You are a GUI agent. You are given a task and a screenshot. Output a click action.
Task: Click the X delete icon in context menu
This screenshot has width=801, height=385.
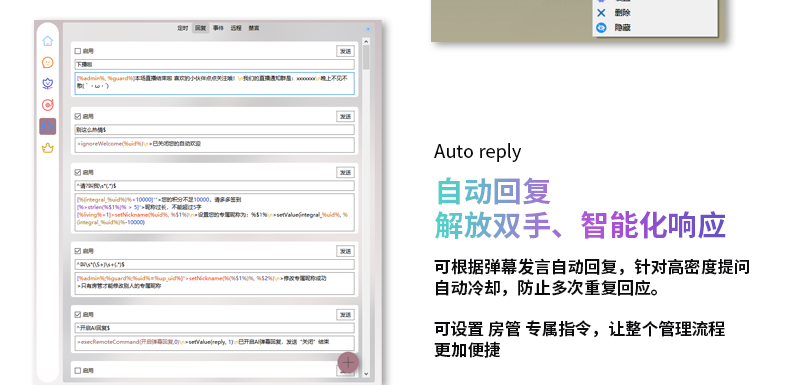601,13
